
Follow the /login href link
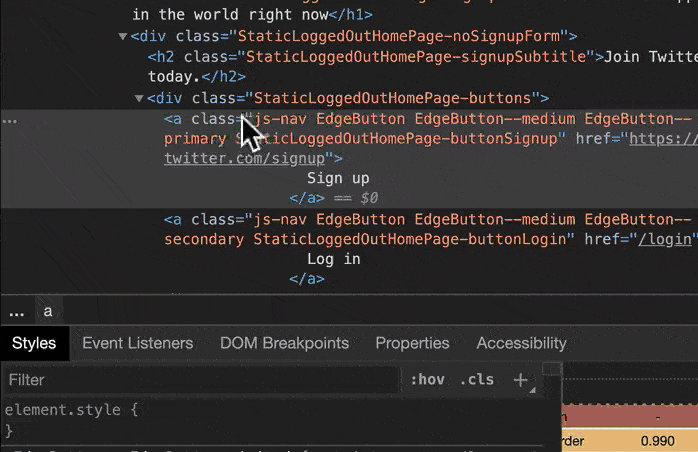click(665, 240)
